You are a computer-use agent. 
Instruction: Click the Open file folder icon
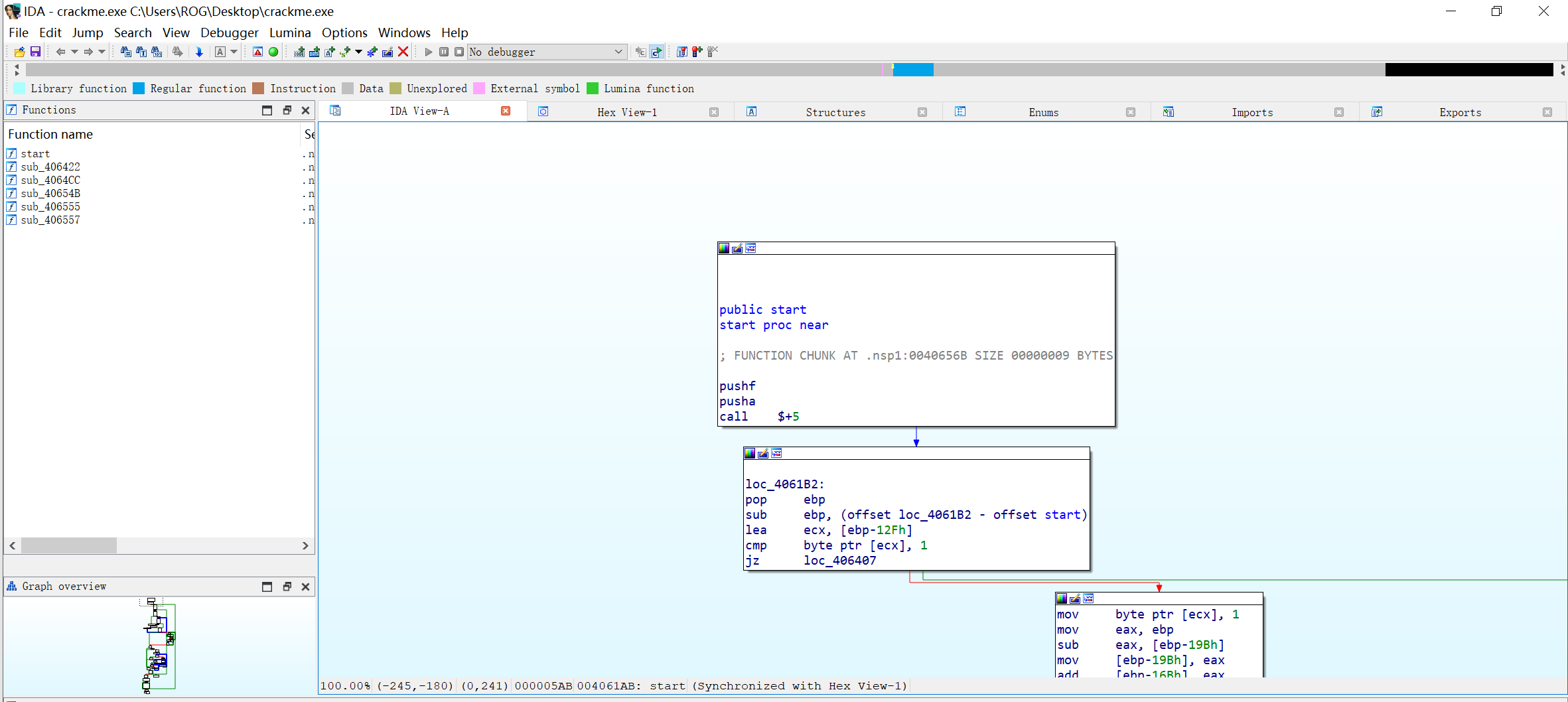click(19, 52)
